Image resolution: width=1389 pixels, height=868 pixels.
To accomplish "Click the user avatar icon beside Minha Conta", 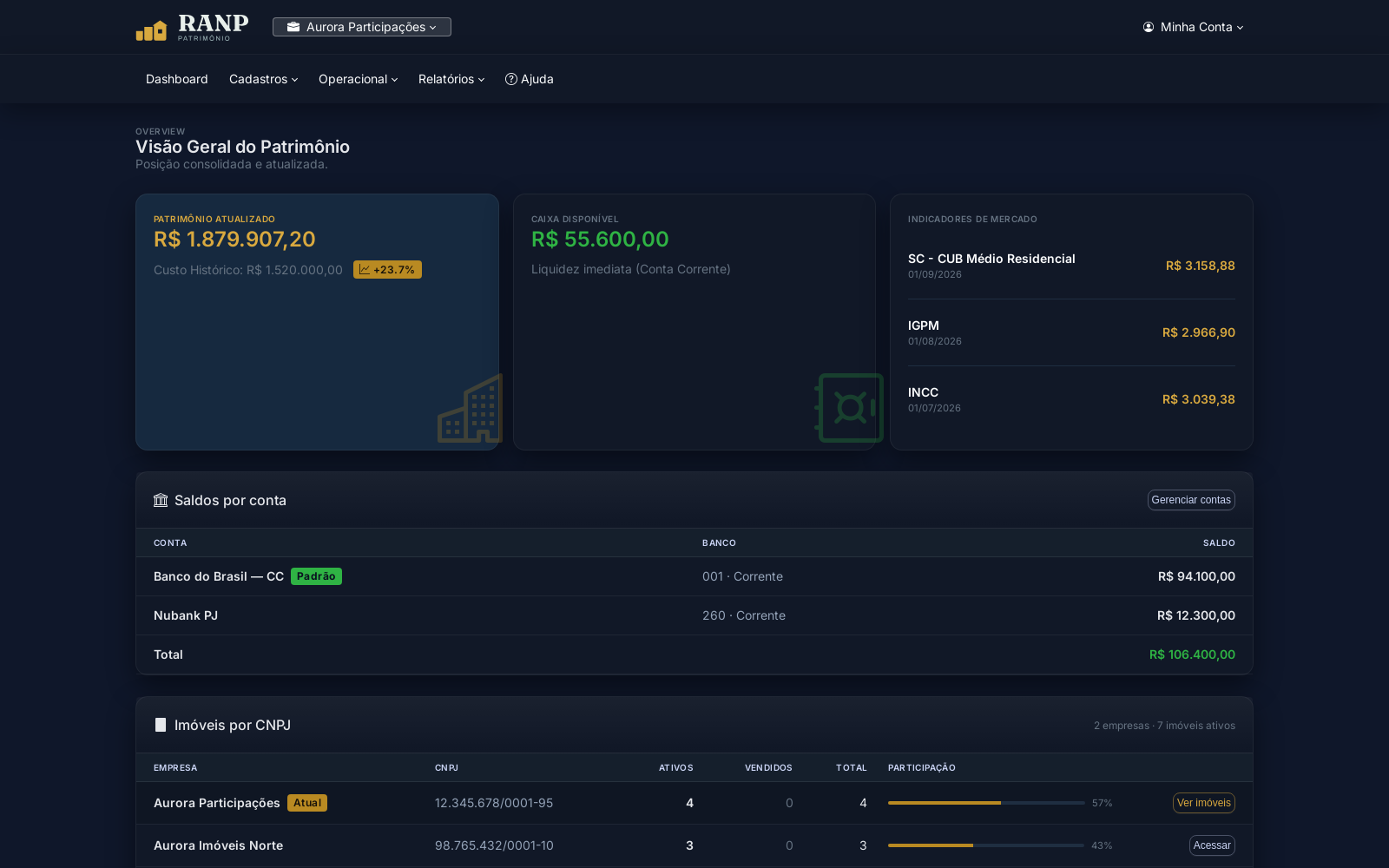I will tap(1149, 27).
